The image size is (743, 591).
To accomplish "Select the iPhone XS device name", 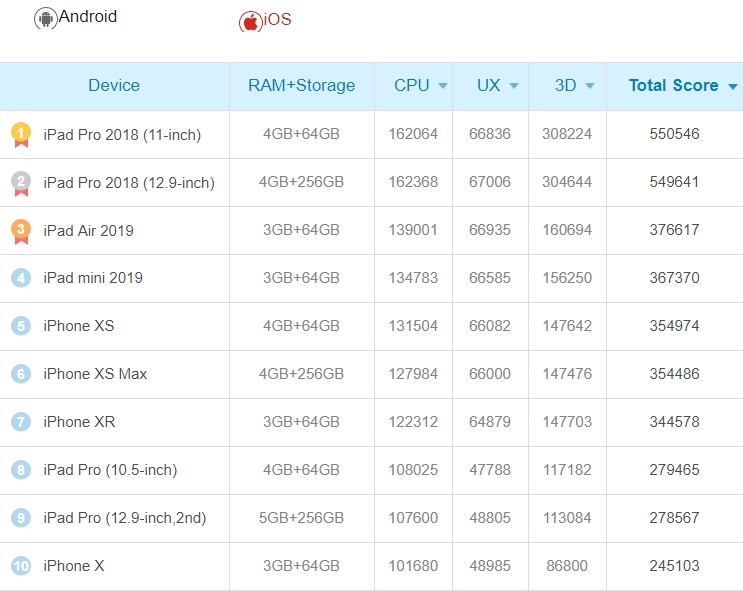I will point(79,326).
